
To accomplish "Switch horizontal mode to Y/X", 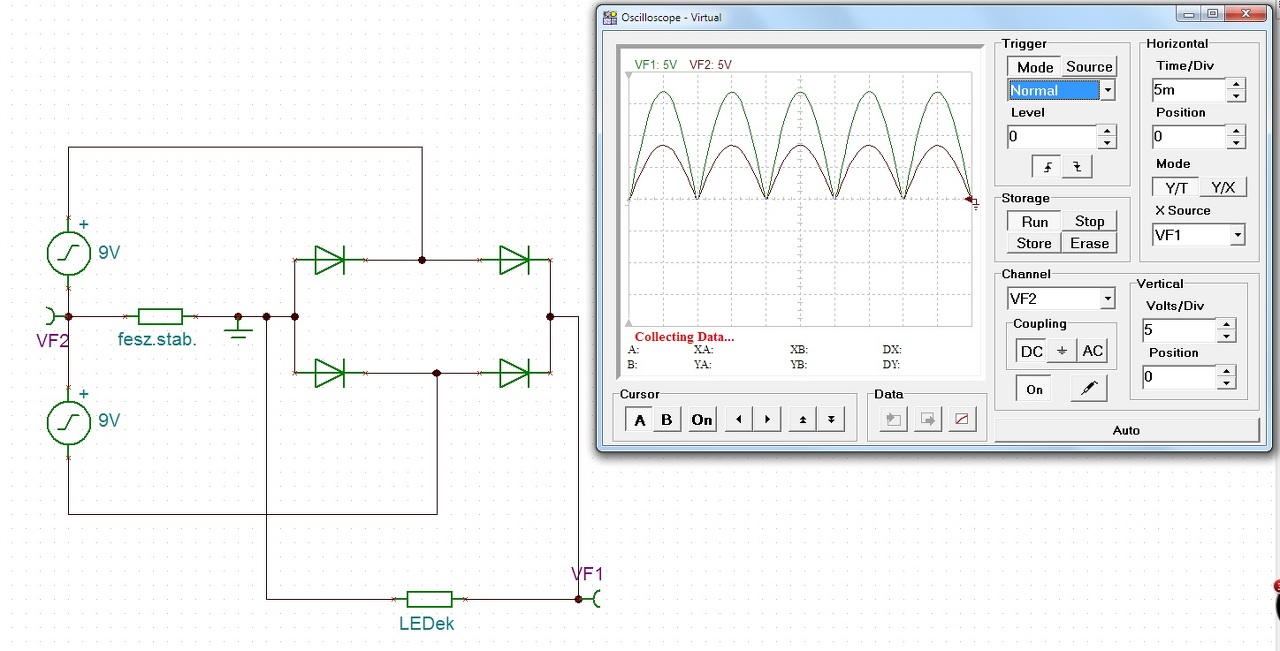I will (1223, 187).
